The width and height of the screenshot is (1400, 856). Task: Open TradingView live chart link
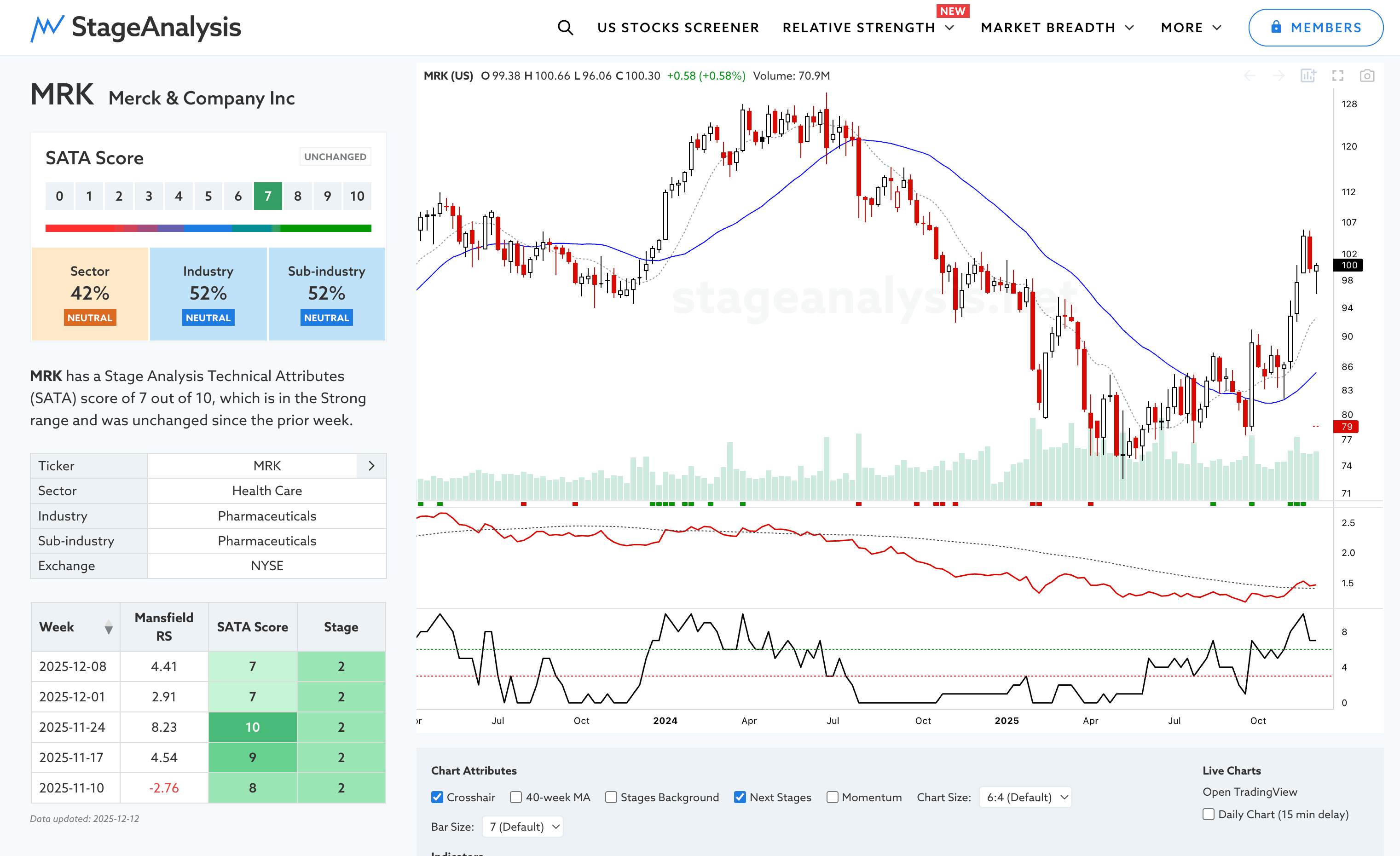(1250, 792)
